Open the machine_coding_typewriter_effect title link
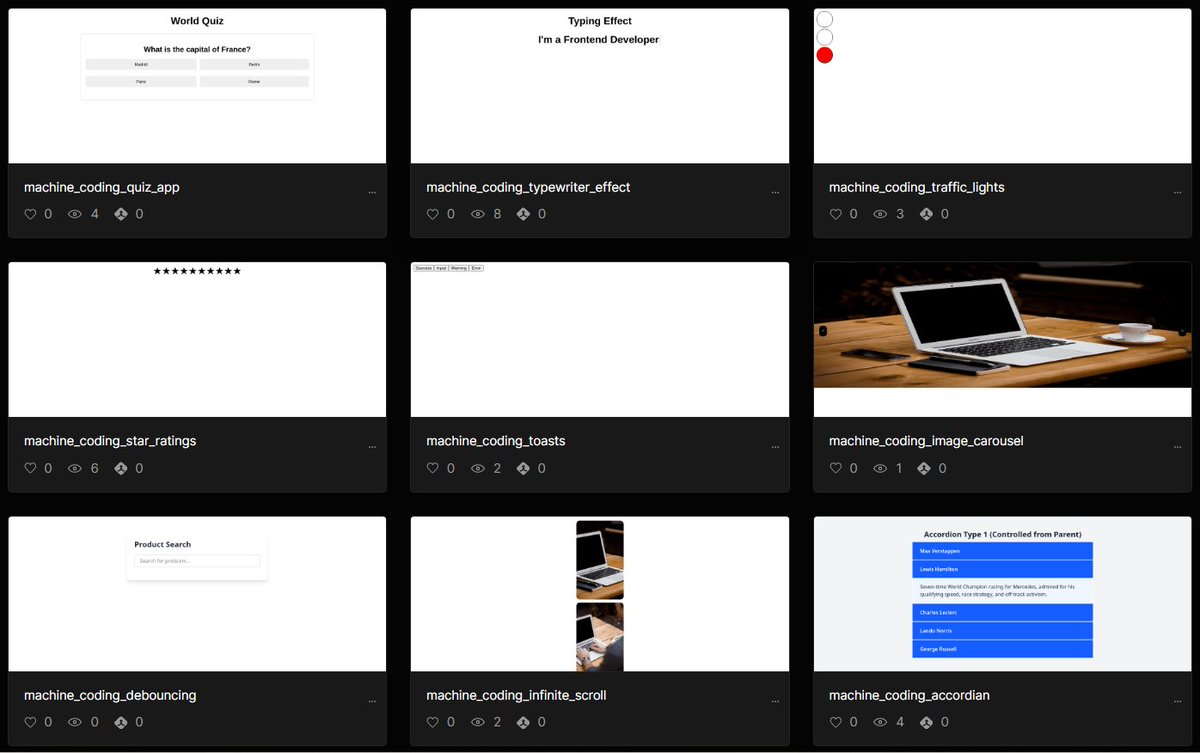 pos(528,187)
